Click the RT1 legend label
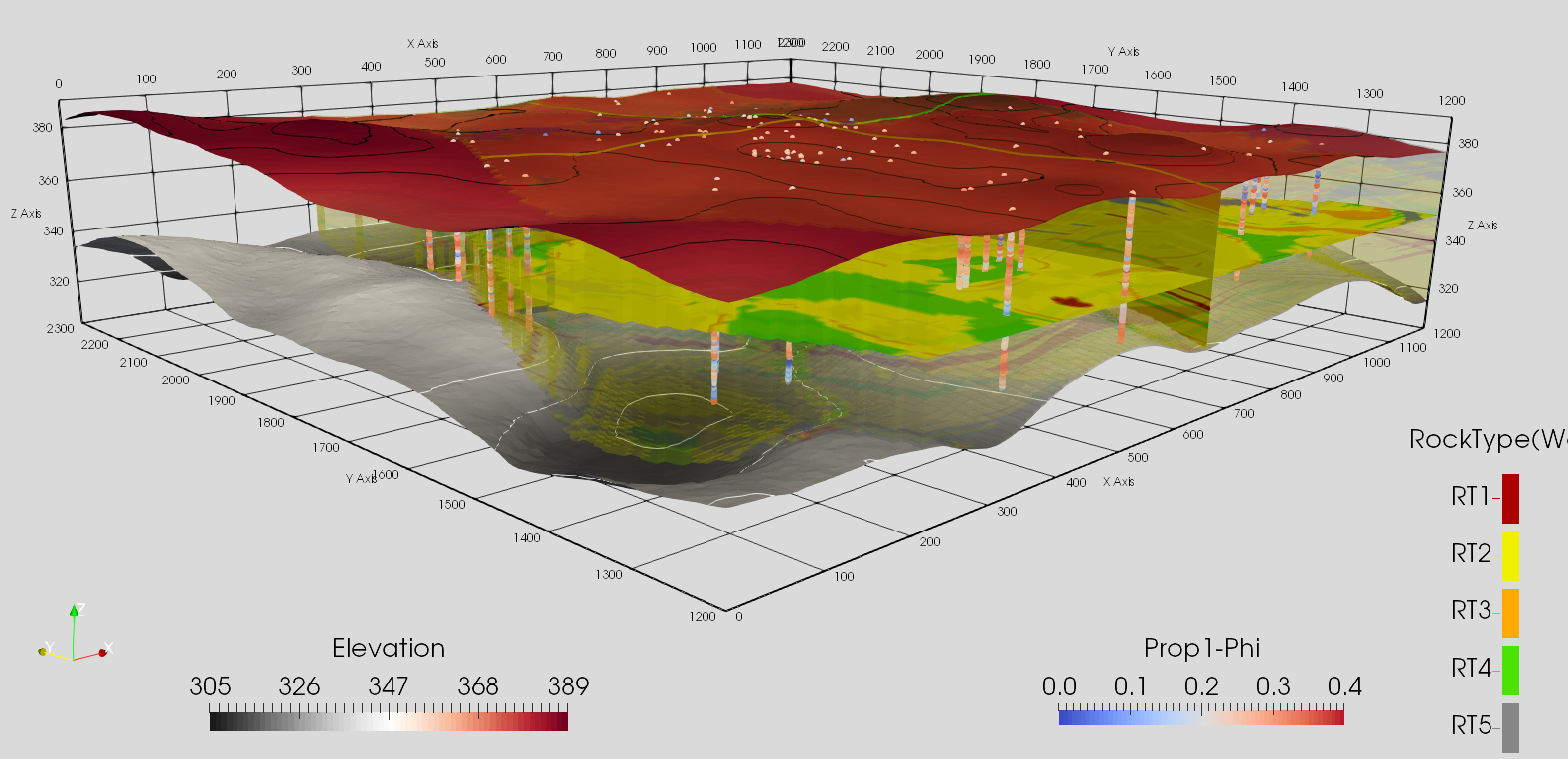Image resolution: width=1568 pixels, height=759 pixels. (x=1471, y=496)
